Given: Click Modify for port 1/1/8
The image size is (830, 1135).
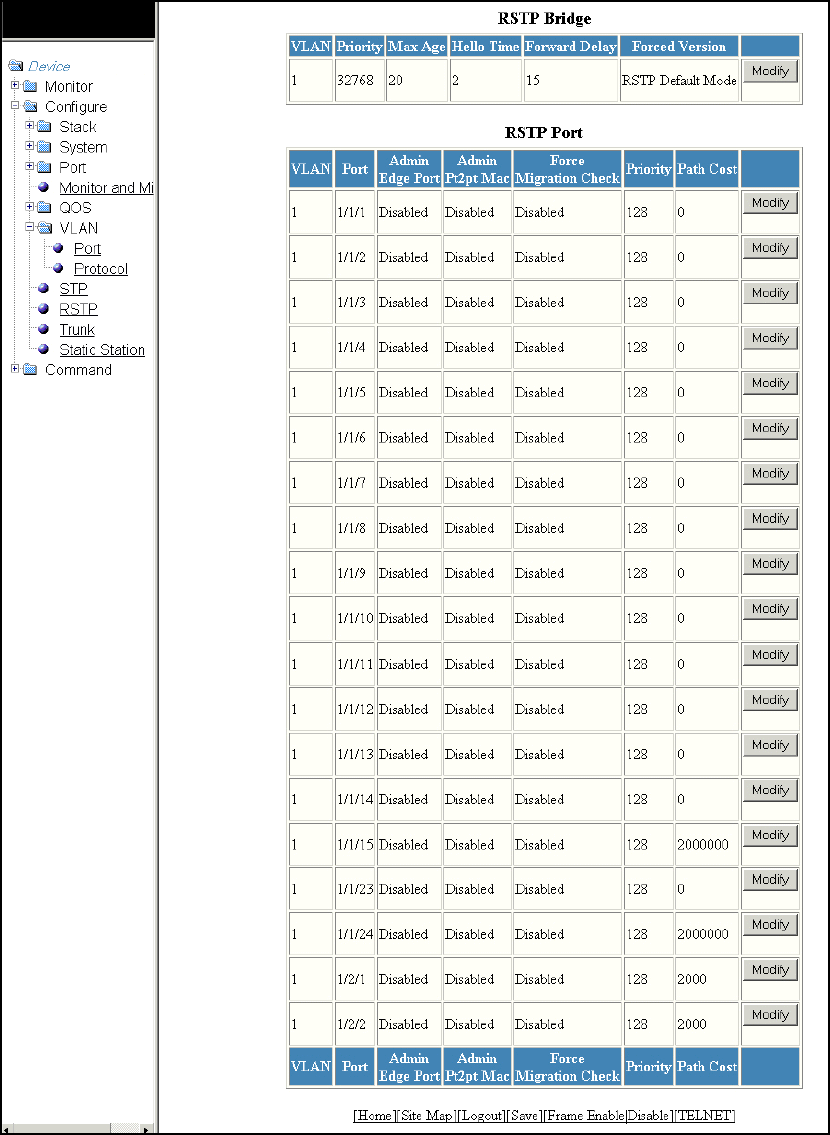Looking at the screenshot, I should coord(770,518).
